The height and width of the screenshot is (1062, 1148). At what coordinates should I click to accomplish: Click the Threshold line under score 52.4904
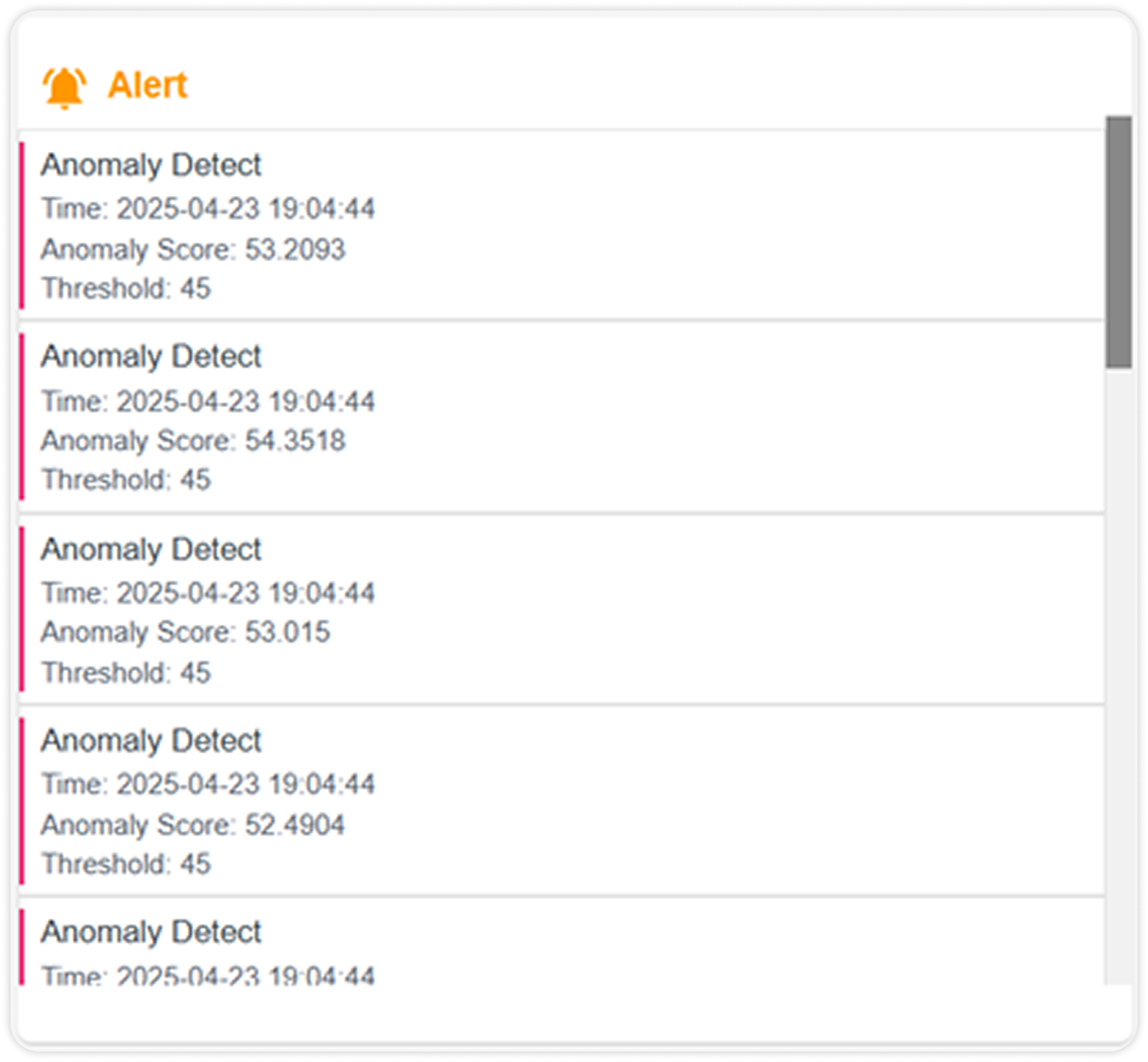point(127,864)
